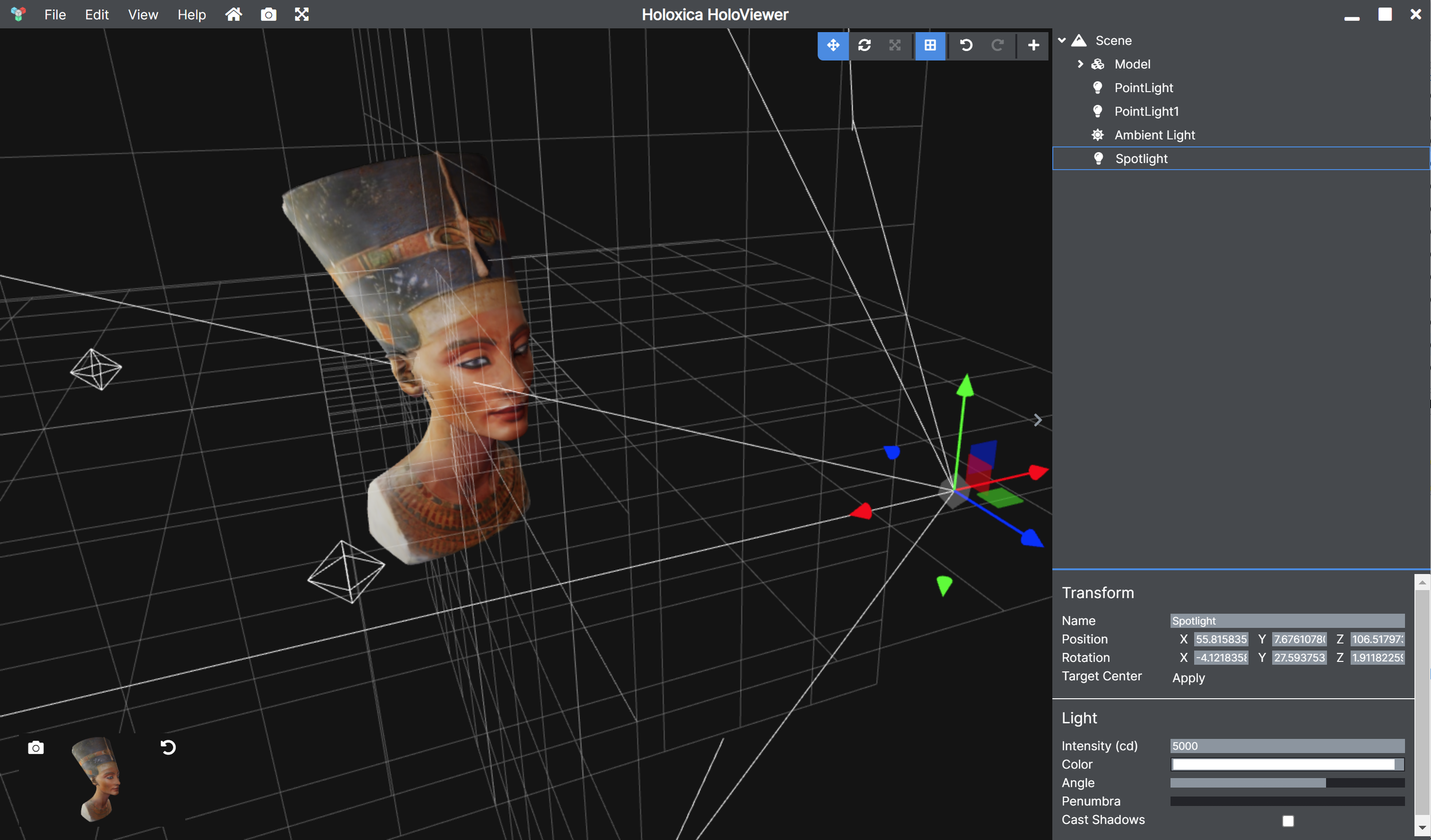The image size is (1431, 840).
Task: Click the camera screenshot icon in menu bar
Action: (268, 14)
